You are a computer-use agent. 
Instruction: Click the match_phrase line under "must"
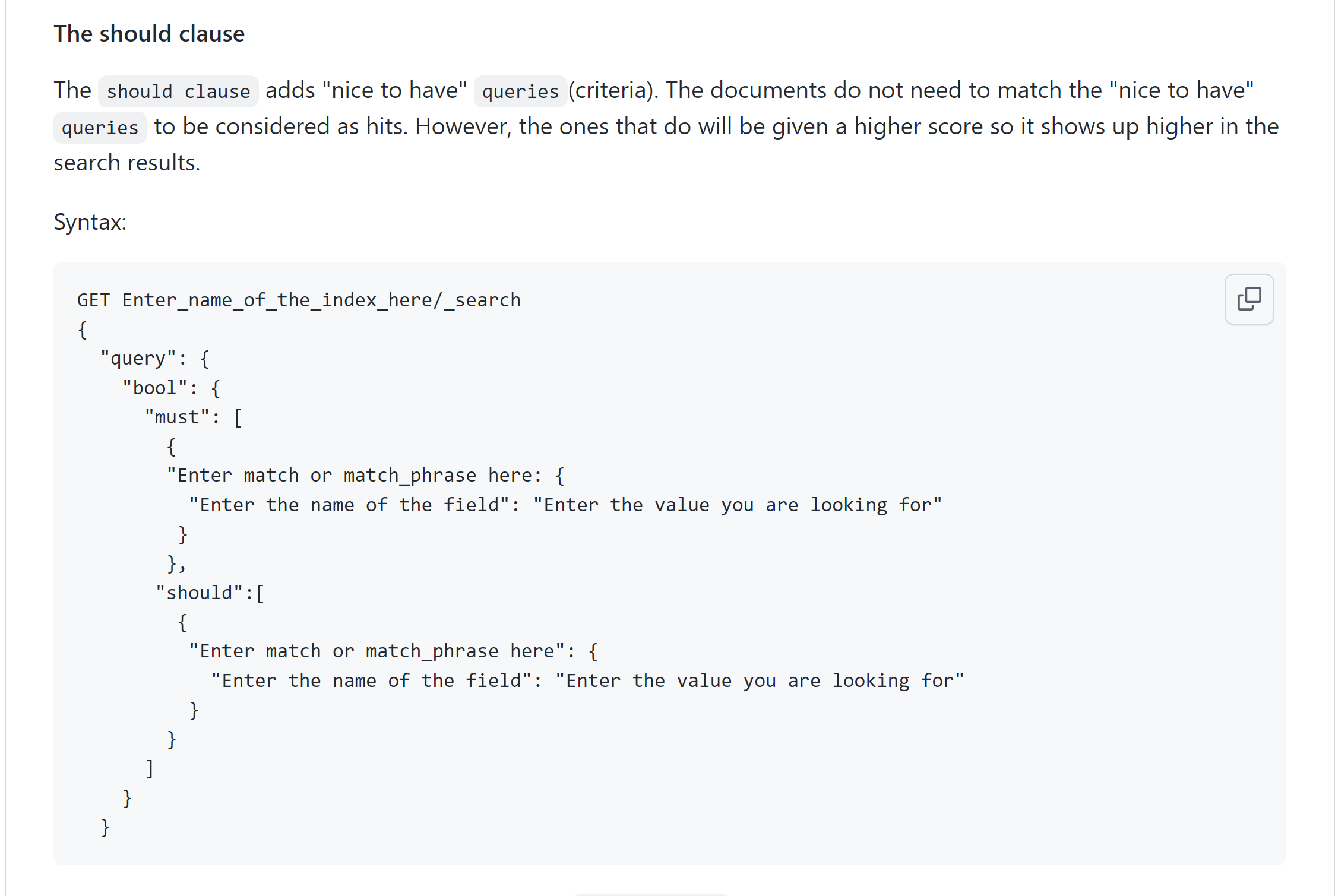coord(366,476)
